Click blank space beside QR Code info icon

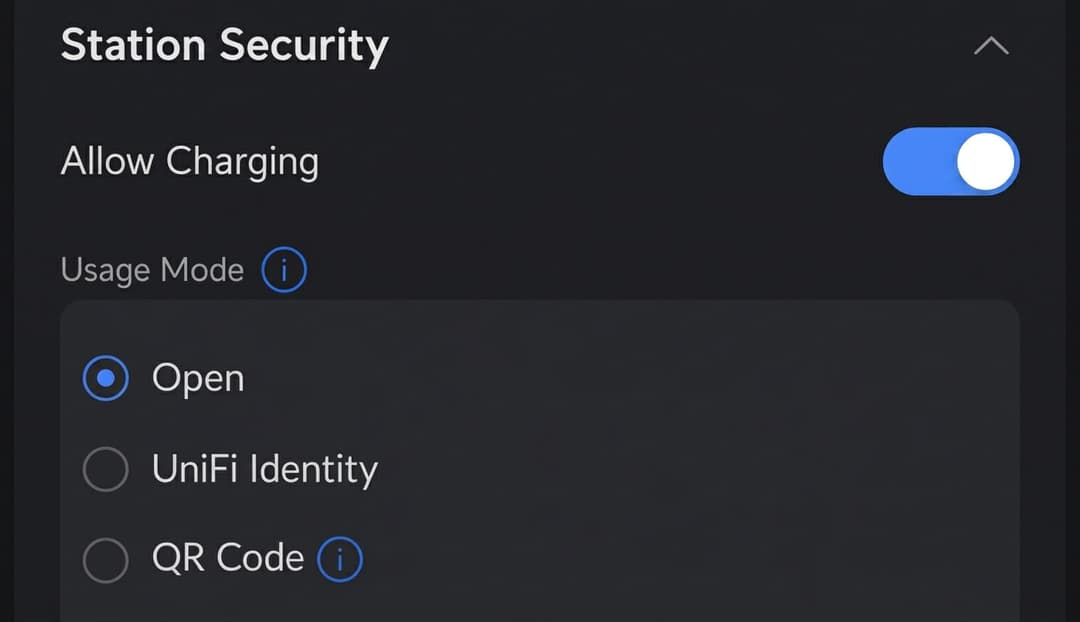pos(689,559)
